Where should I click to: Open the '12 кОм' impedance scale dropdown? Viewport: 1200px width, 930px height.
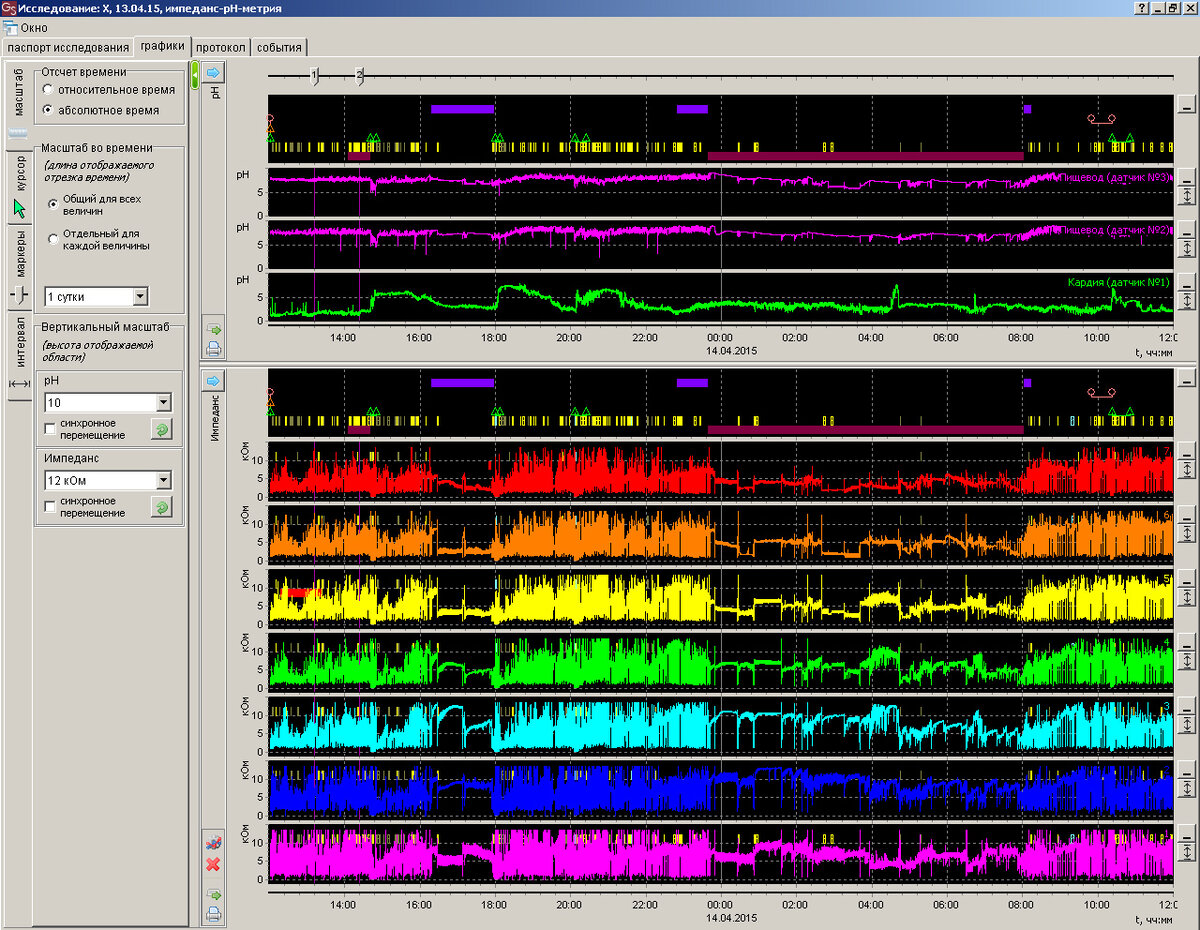[x=163, y=481]
